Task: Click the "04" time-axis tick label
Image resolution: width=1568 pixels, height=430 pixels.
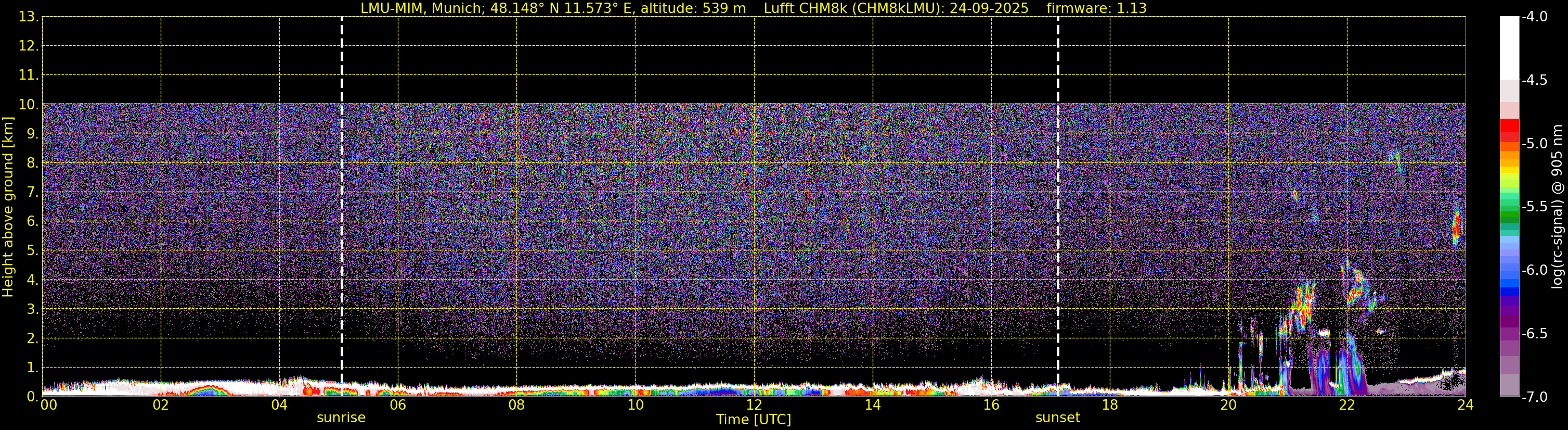Action: (279, 405)
